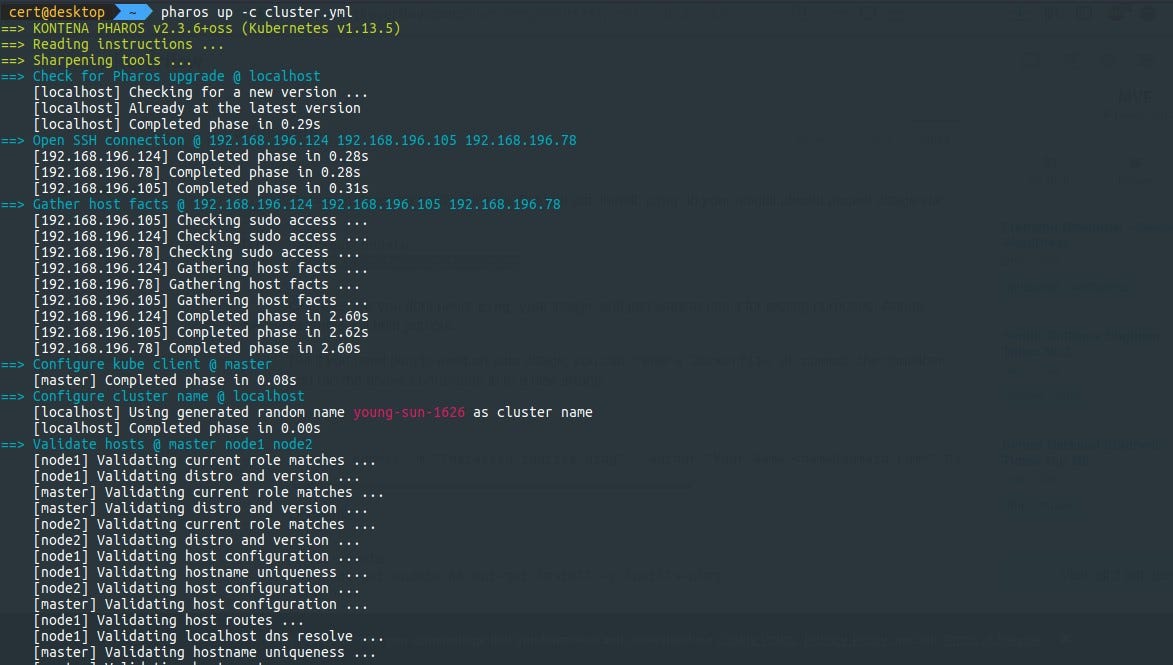Click '[master] Validating distro and version ...'
Image resolution: width=1173 pixels, height=665 pixels.
pos(200,509)
